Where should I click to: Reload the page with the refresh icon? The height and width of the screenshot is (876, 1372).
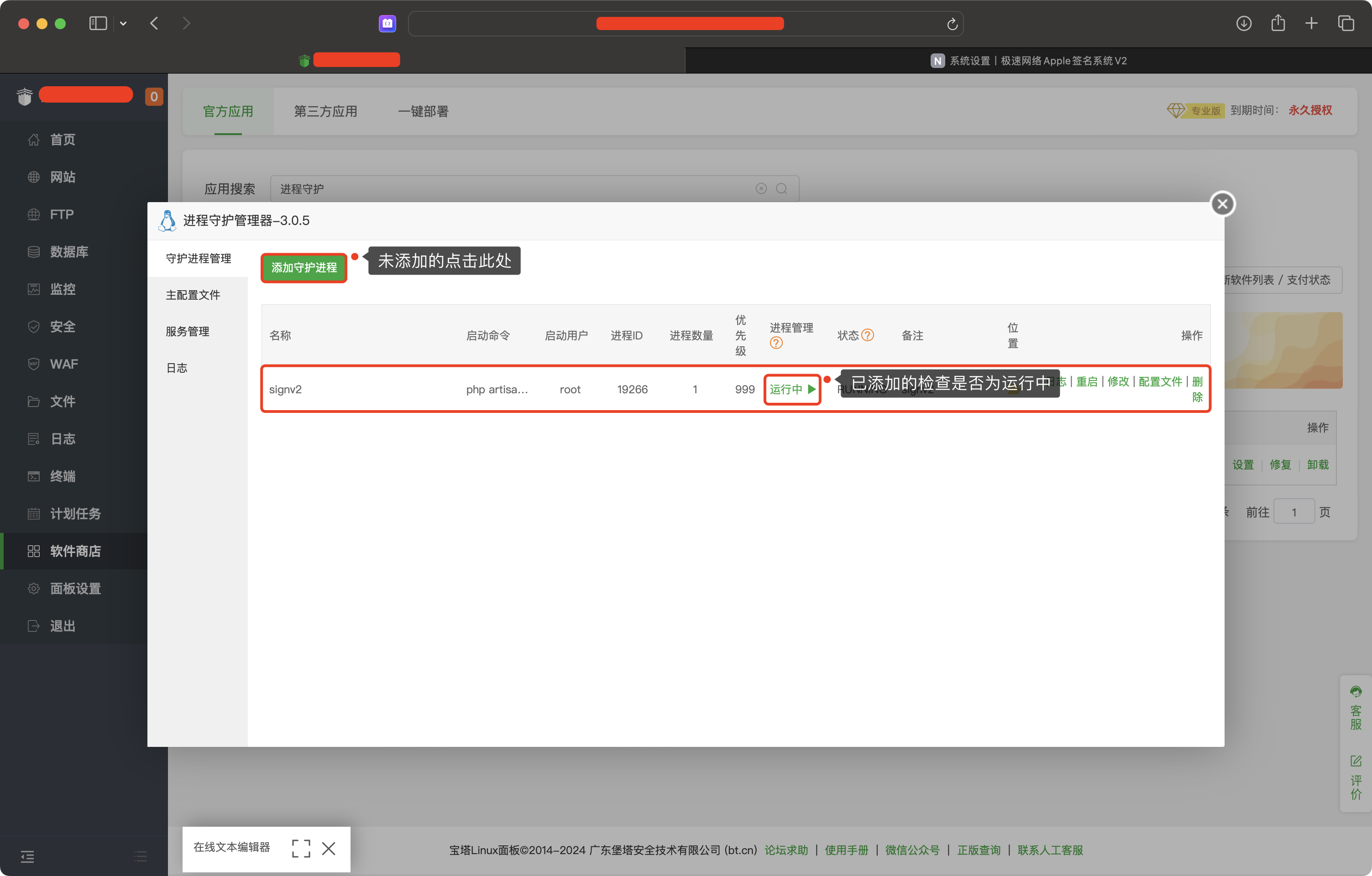(952, 24)
